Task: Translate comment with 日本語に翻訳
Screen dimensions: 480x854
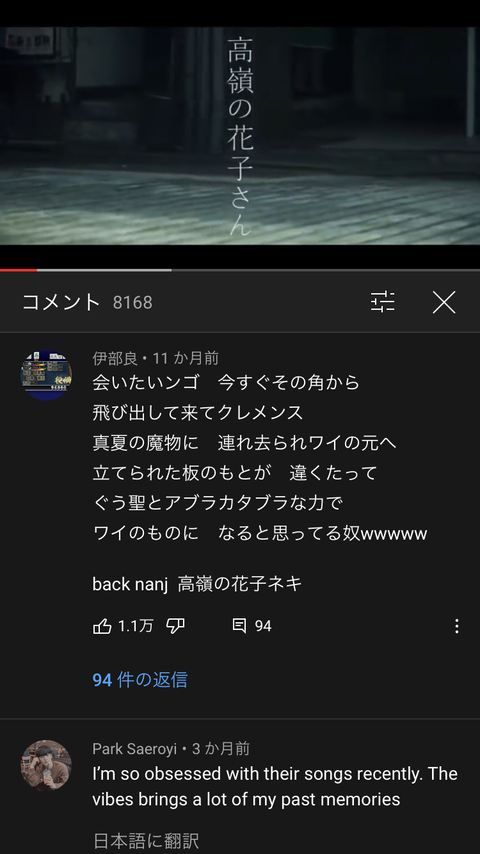Action: (145, 840)
